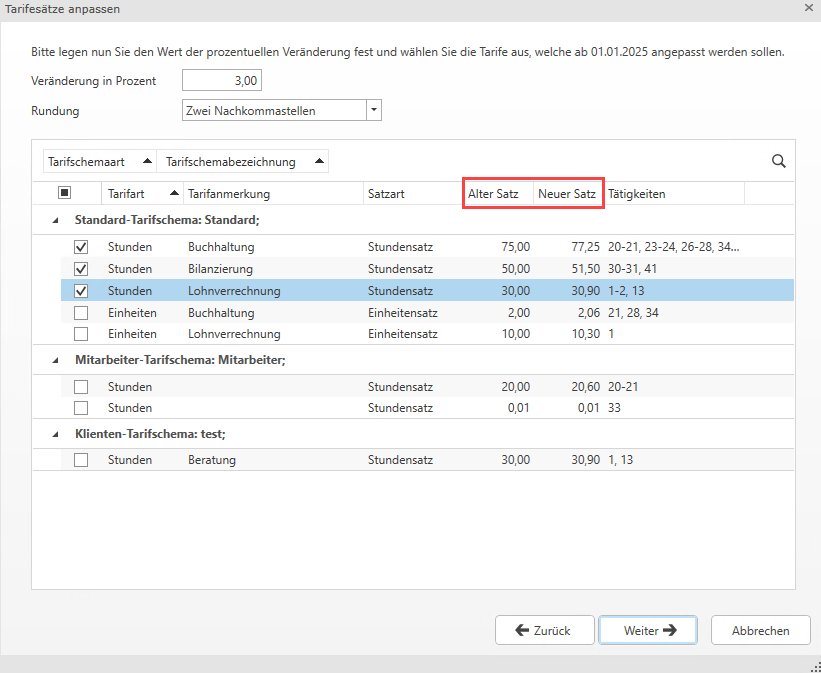
Task: Collapse the Standard-Tarifschema group
Action: (x=55, y=220)
